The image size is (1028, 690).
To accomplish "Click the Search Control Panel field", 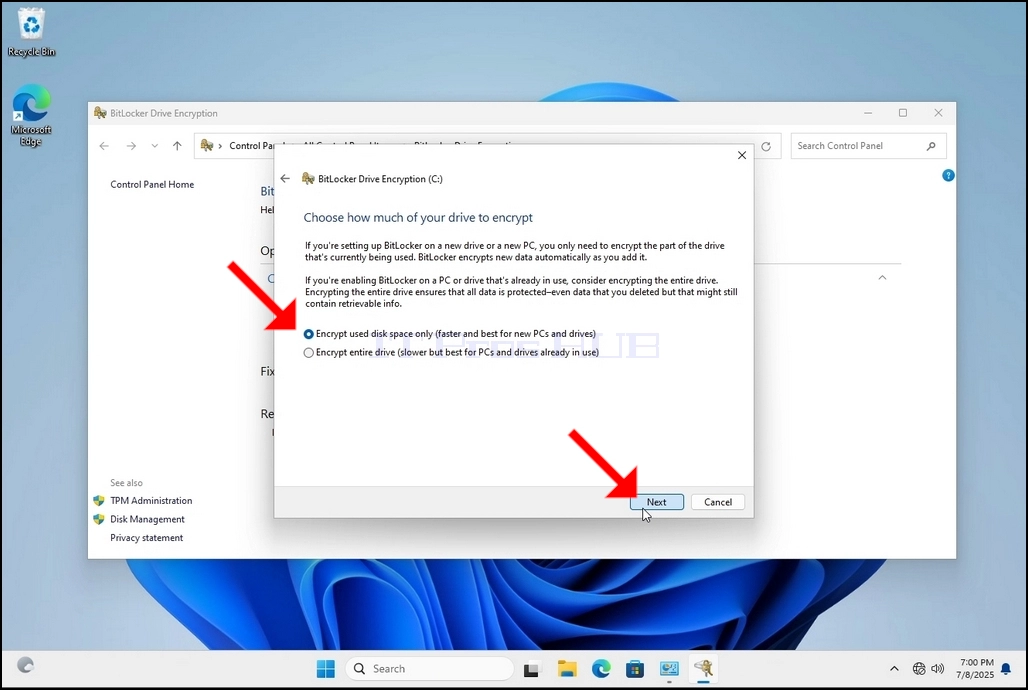I will click(868, 146).
